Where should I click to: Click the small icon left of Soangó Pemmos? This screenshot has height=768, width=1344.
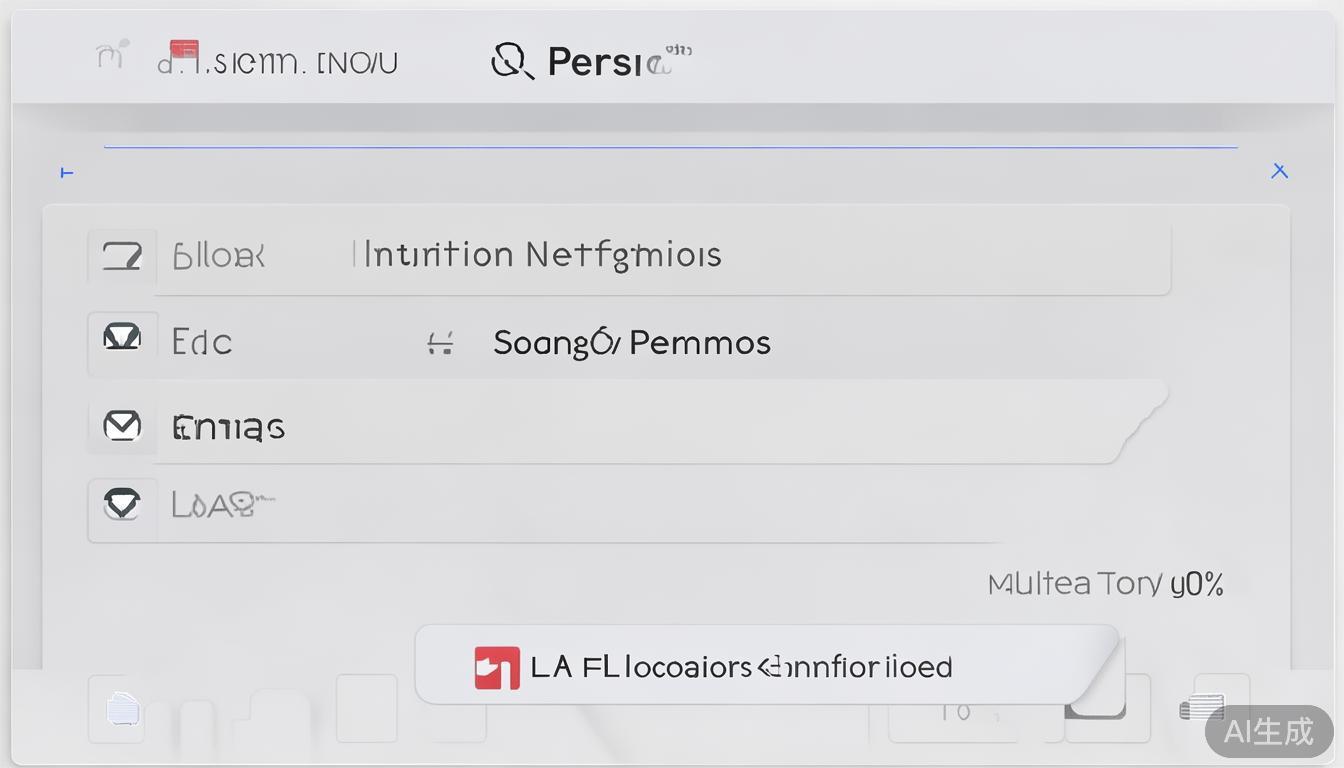[x=440, y=345]
